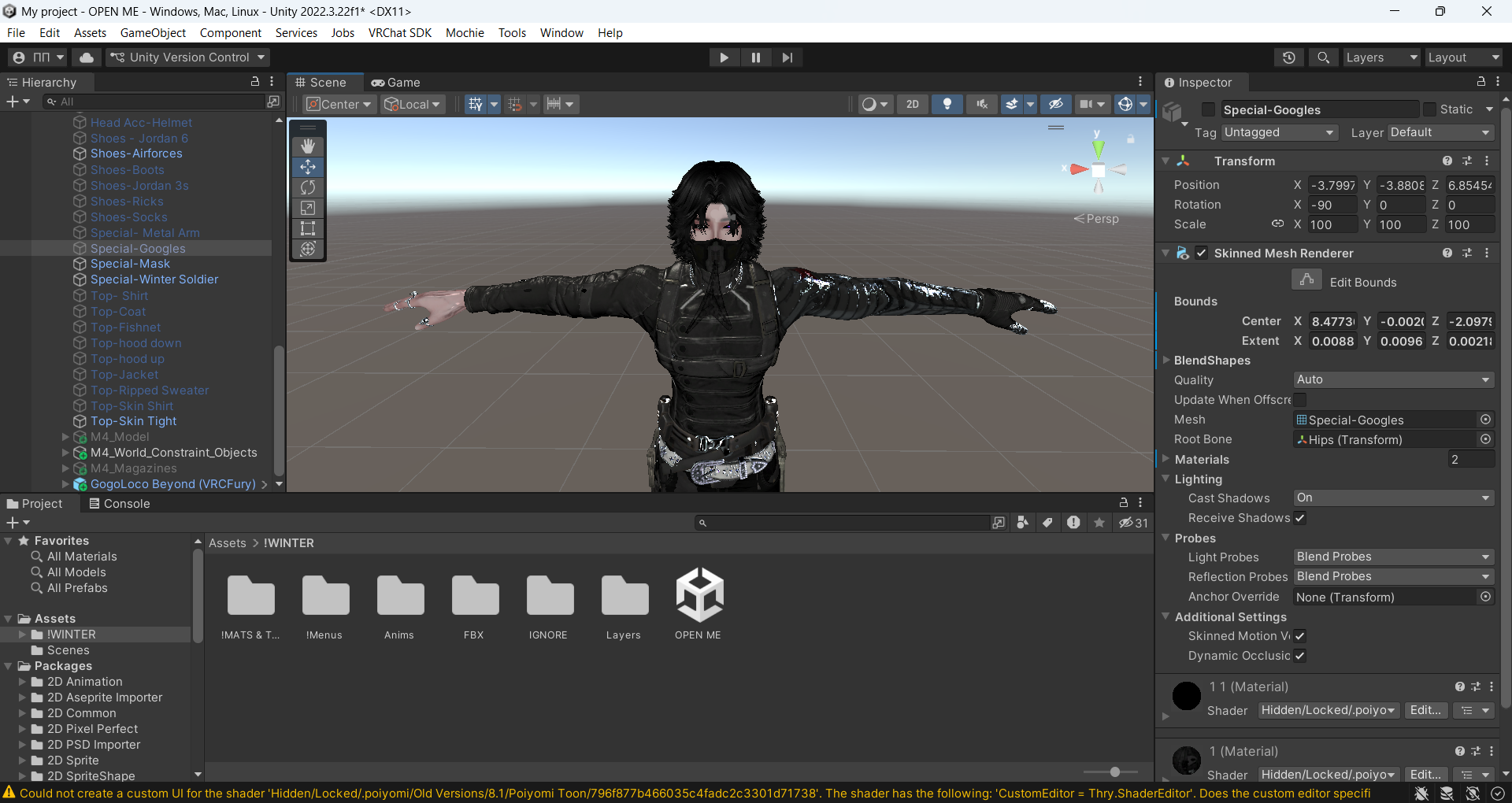Select the Rotate tool in scene toolbar

point(308,187)
